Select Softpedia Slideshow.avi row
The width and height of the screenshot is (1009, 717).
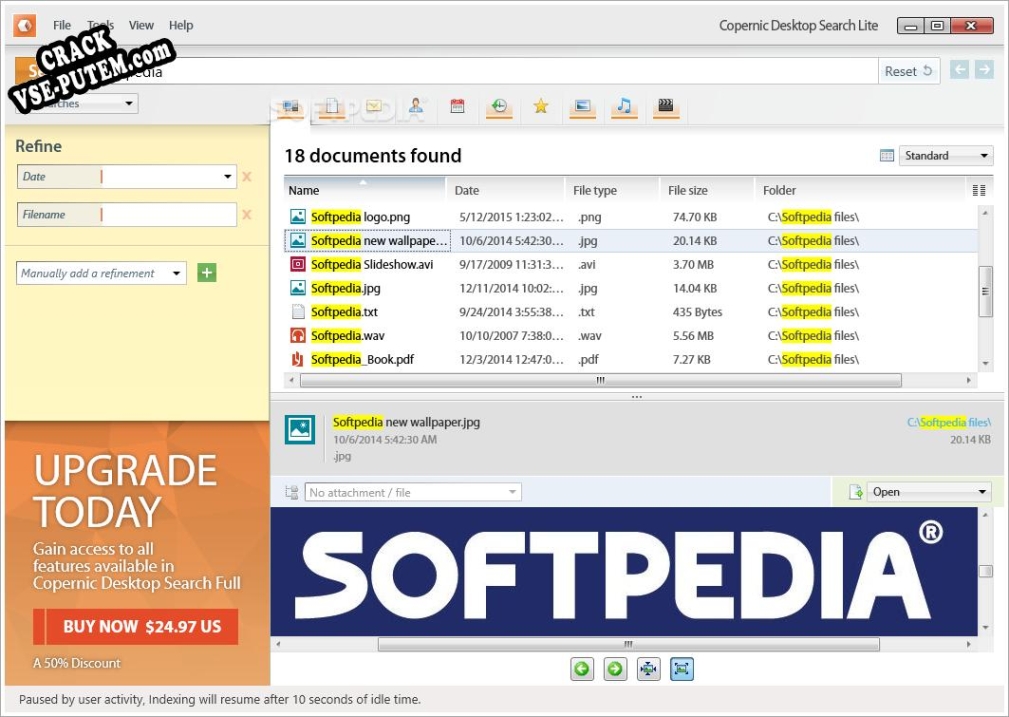point(631,265)
